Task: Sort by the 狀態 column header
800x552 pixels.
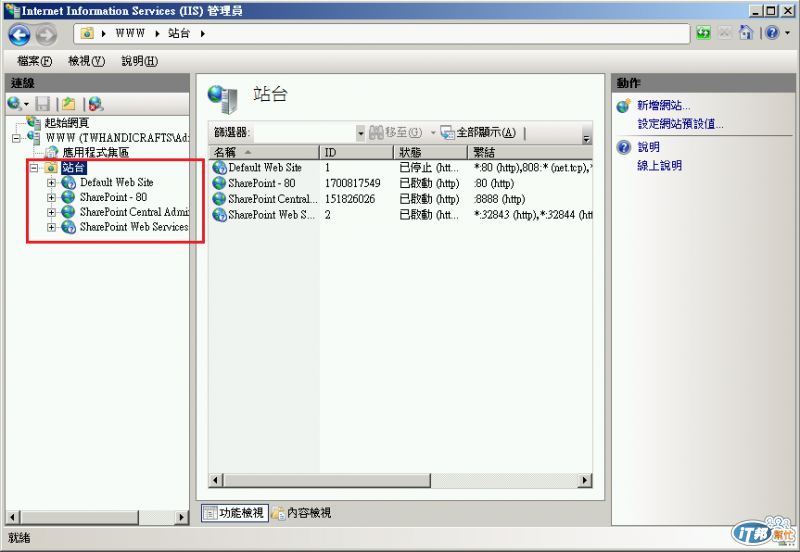Action: 430,152
